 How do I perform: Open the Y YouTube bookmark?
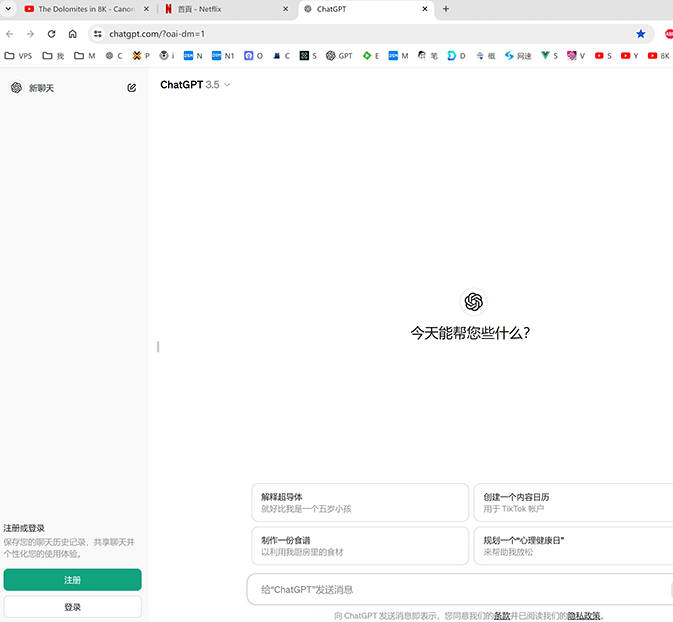pyautogui.click(x=630, y=56)
